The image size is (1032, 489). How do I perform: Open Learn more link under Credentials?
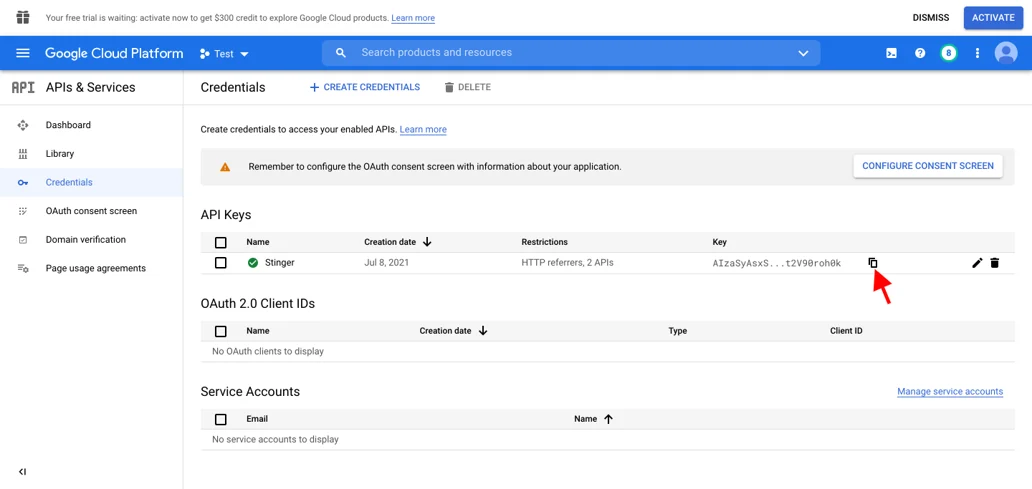(x=423, y=130)
